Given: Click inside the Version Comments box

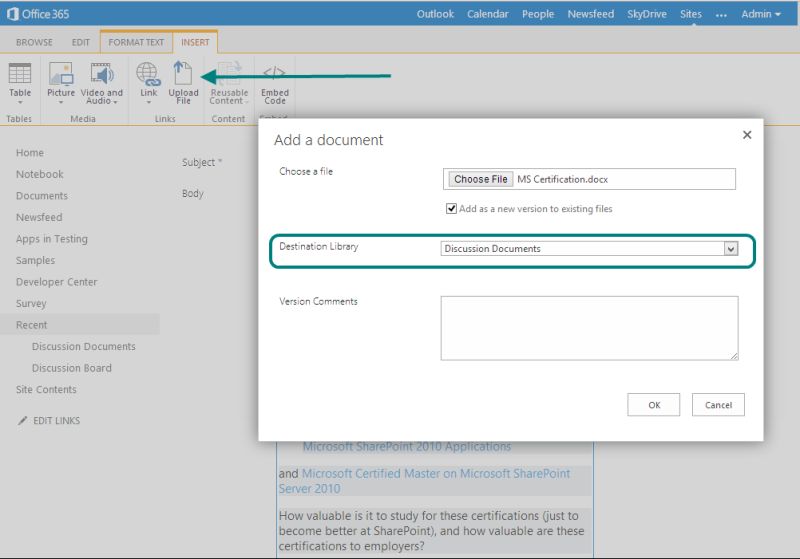Looking at the screenshot, I should 589,328.
